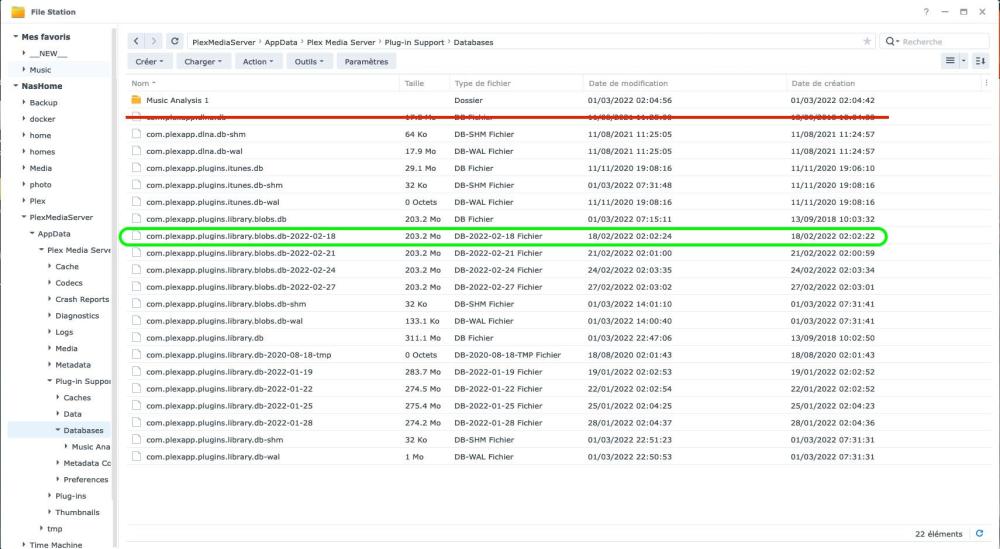The image size is (1000, 549).
Task: Open the column options menu icon
Action: (x=987, y=84)
